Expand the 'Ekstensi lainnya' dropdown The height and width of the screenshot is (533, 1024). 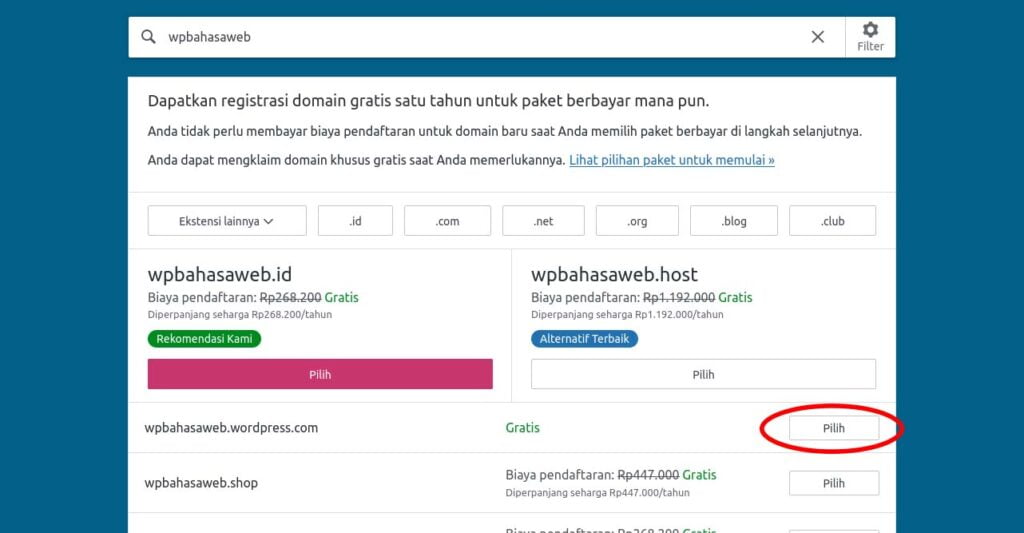227,221
